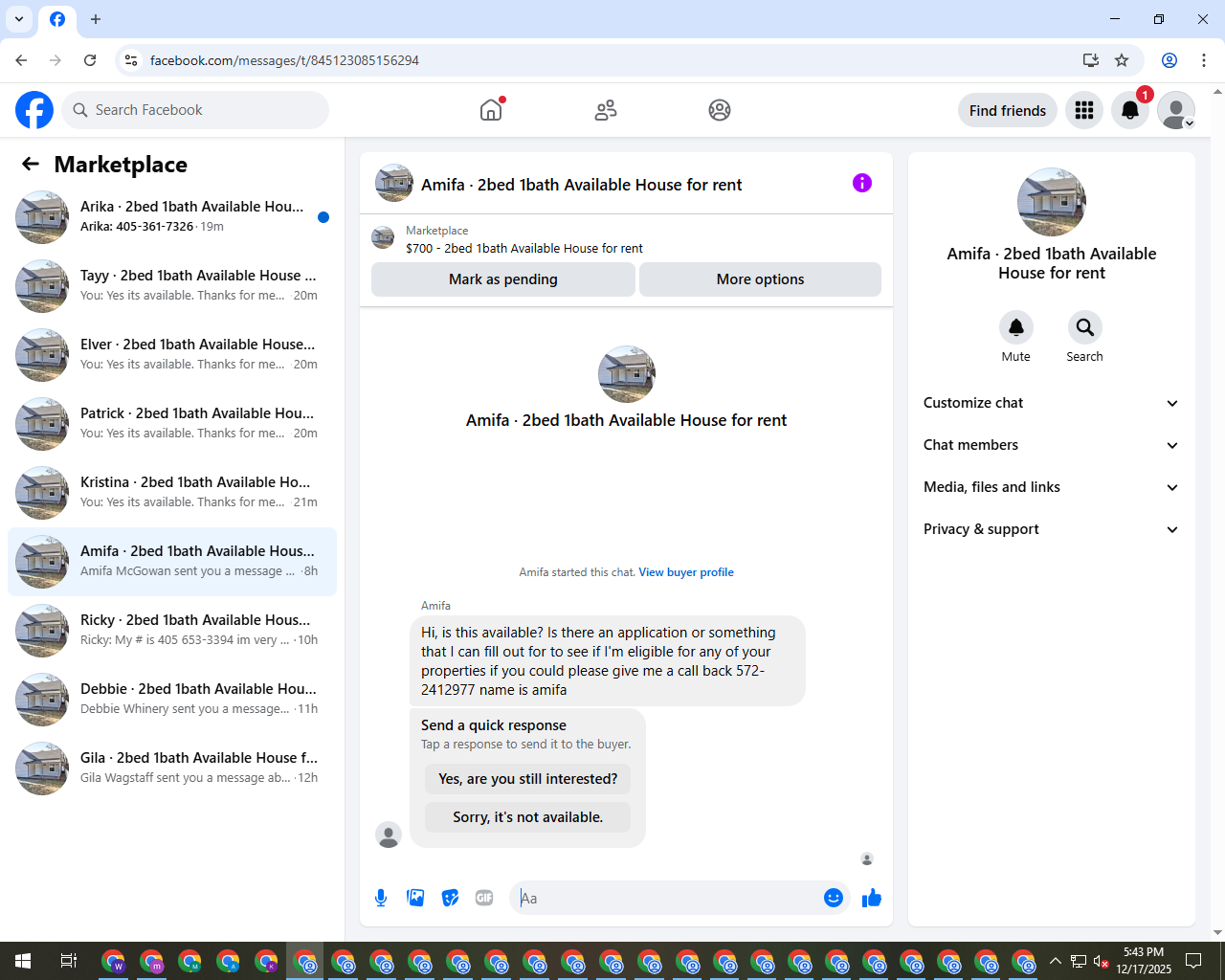Click the Facebook logo icon

tap(34, 110)
